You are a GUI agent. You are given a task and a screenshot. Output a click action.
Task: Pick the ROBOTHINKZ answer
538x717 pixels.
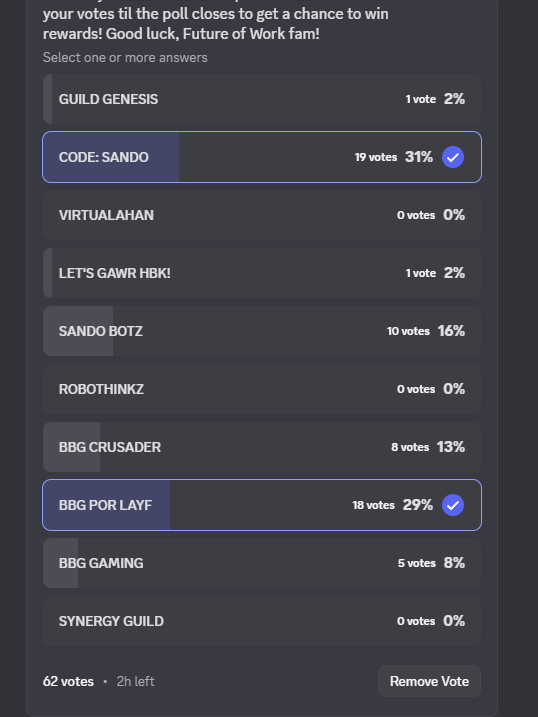click(x=262, y=389)
